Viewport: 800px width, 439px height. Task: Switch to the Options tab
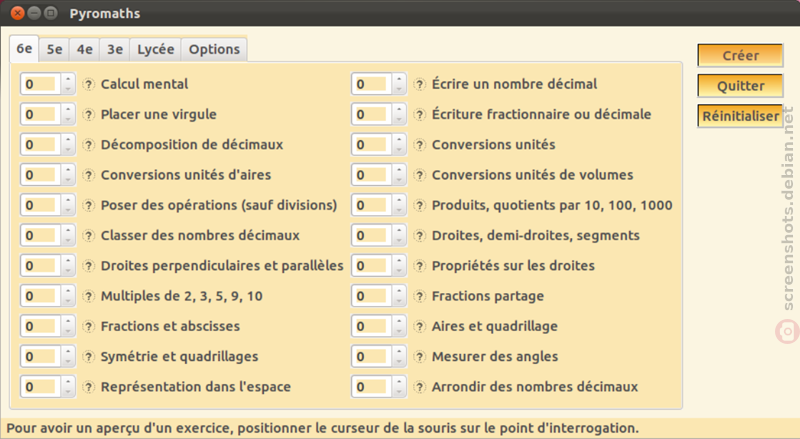point(214,50)
